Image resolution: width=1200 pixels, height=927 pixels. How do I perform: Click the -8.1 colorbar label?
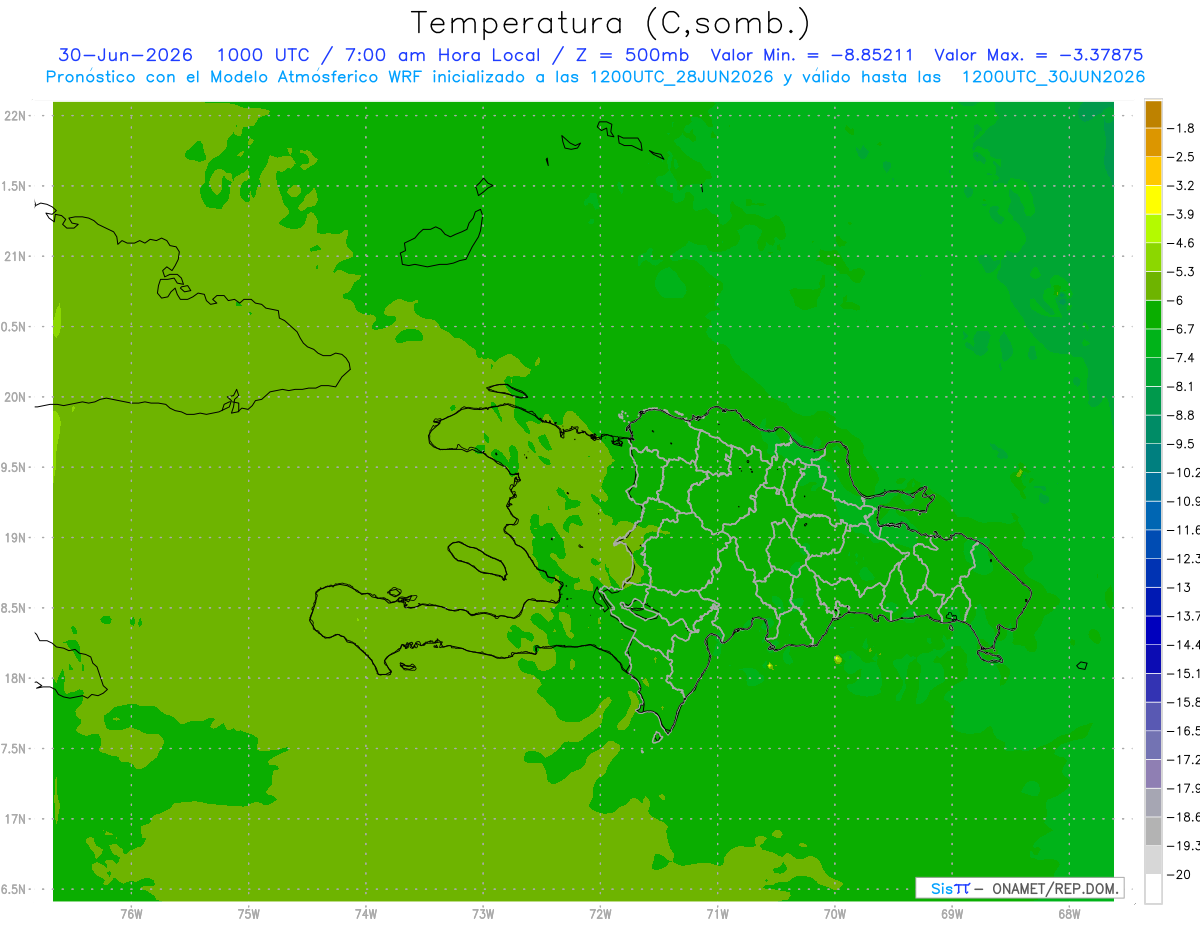(1181, 386)
